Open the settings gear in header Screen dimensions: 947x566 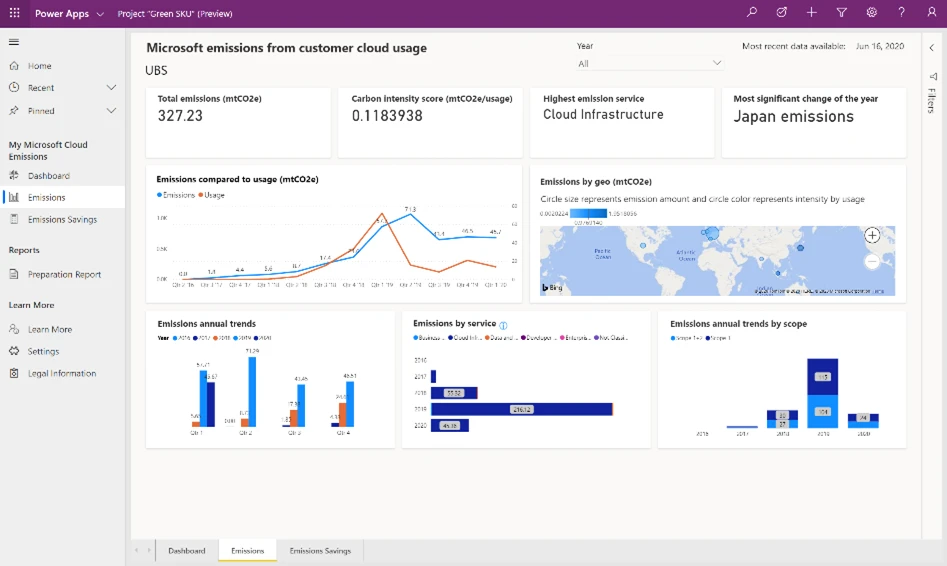click(872, 12)
